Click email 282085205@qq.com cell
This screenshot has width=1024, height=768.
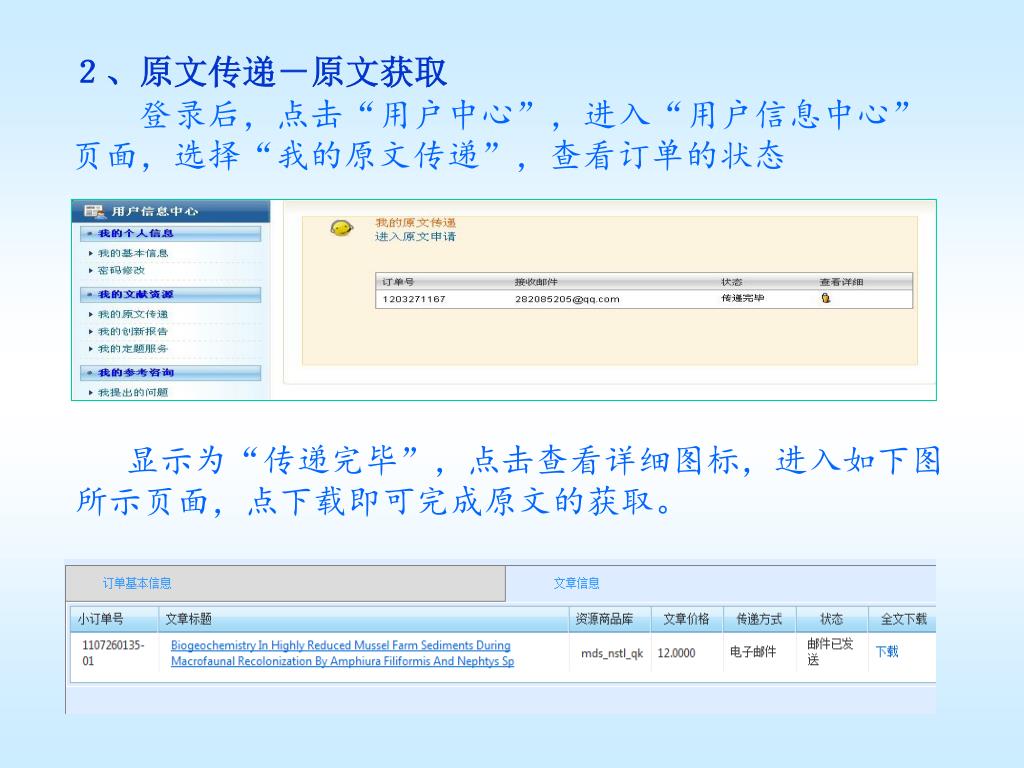click(x=567, y=299)
